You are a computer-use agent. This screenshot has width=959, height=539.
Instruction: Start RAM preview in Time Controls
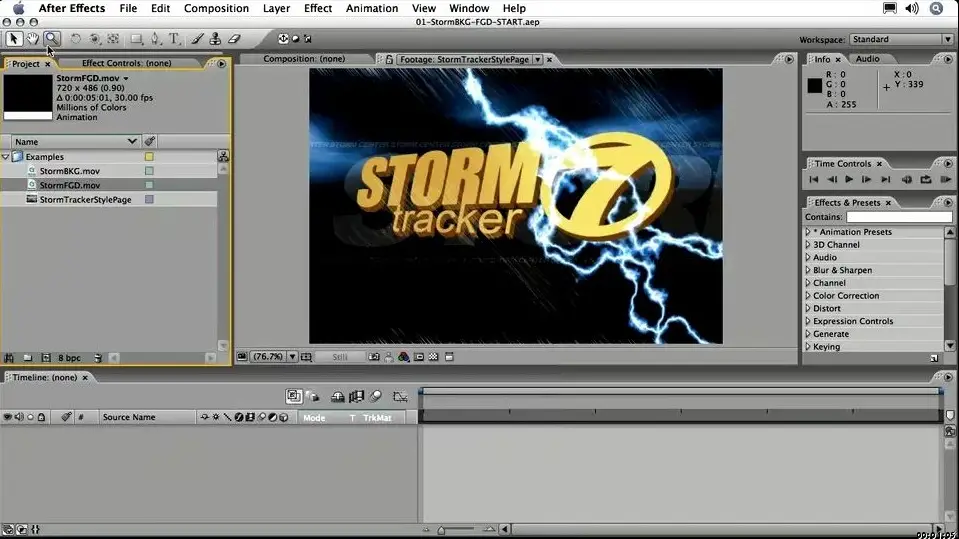pos(946,179)
